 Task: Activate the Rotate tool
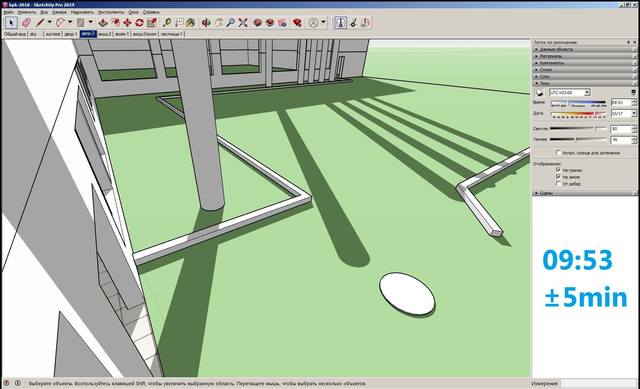click(140, 23)
